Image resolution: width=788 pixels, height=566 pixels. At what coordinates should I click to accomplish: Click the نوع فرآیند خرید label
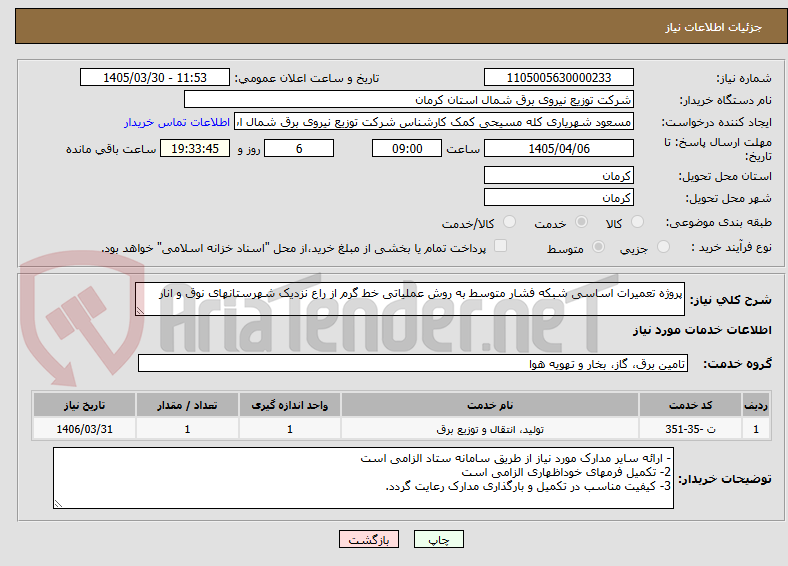731,247
